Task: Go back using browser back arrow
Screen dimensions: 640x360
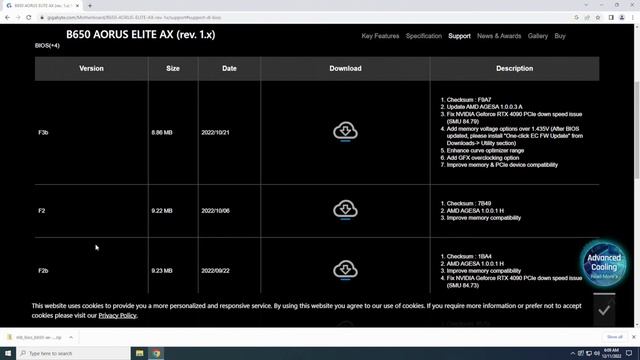Action: pyautogui.click(x=7, y=18)
